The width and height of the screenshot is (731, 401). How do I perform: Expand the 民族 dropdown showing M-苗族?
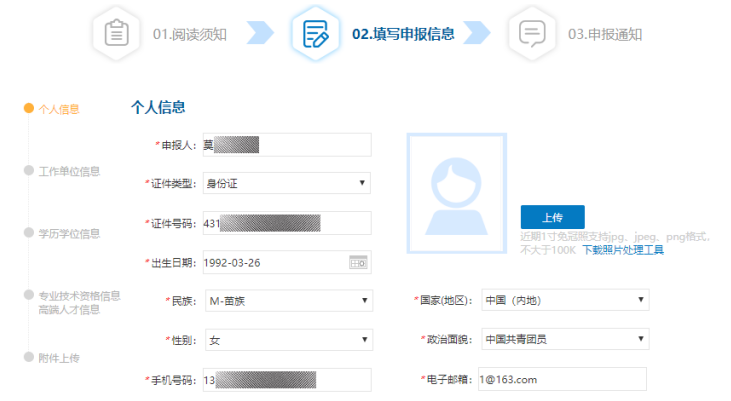[x=286, y=300]
